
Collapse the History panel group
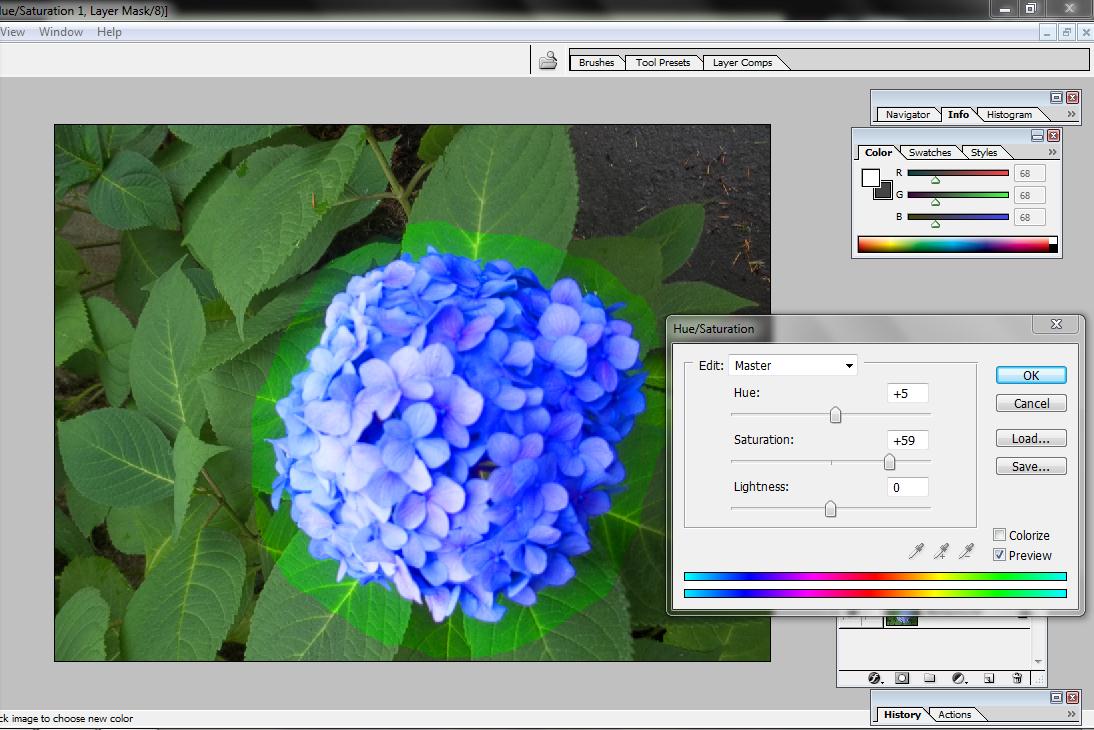tap(1056, 698)
